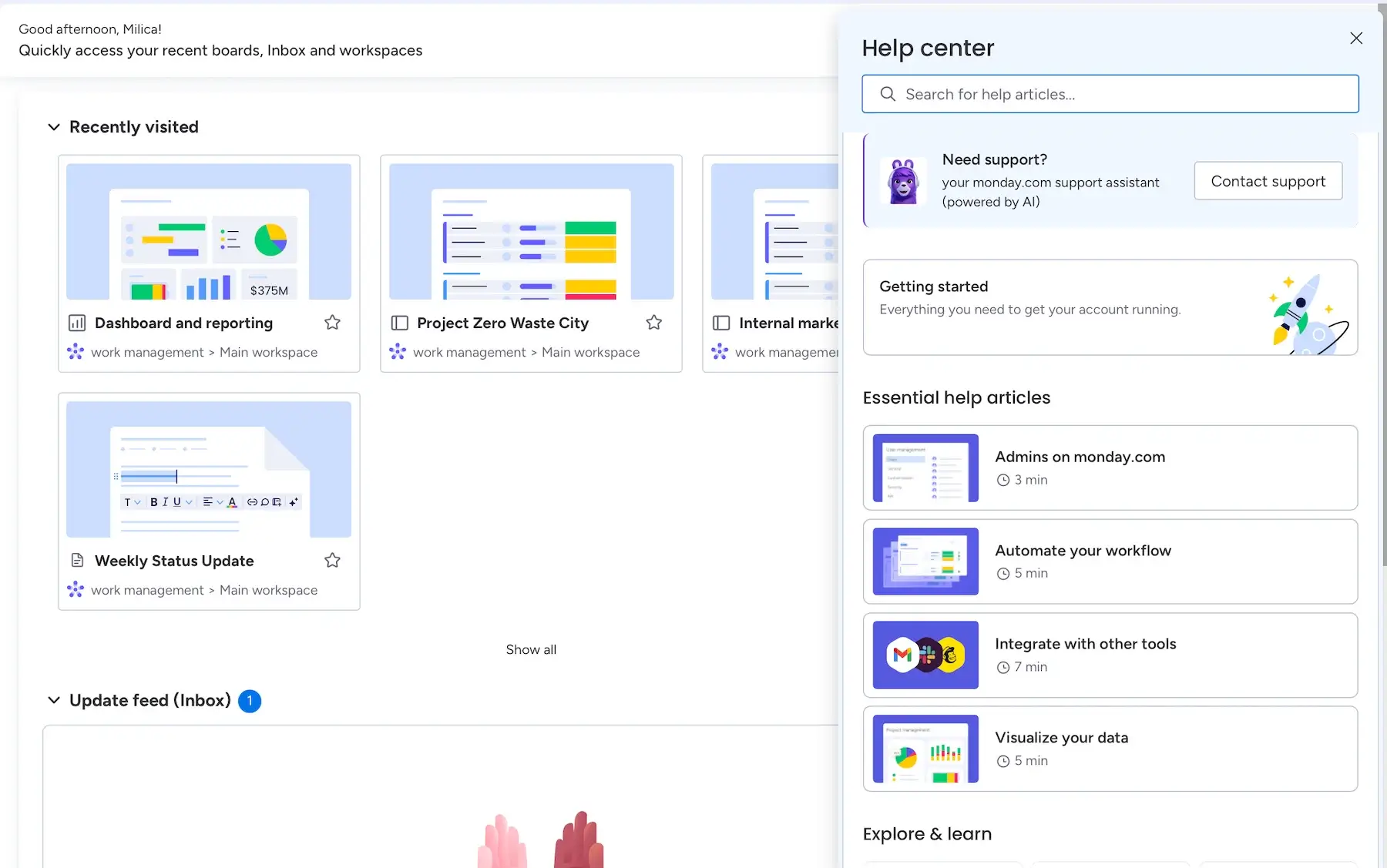The height and width of the screenshot is (868, 1387).
Task: Click the Recently visited heading
Action: click(x=134, y=127)
